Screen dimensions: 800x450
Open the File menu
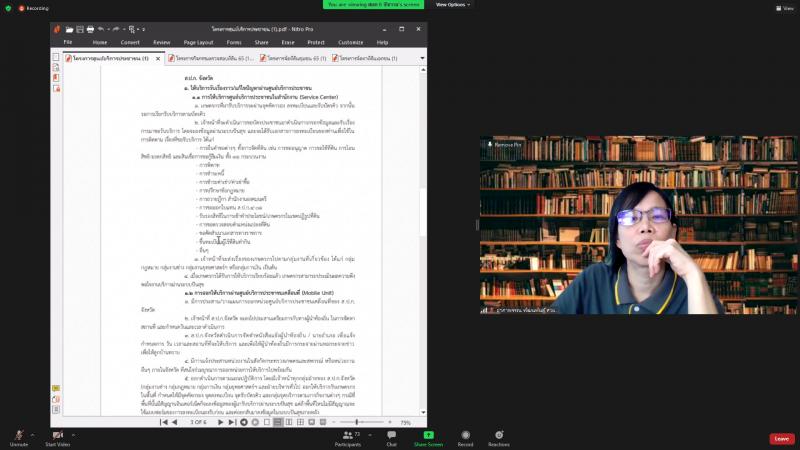68,42
